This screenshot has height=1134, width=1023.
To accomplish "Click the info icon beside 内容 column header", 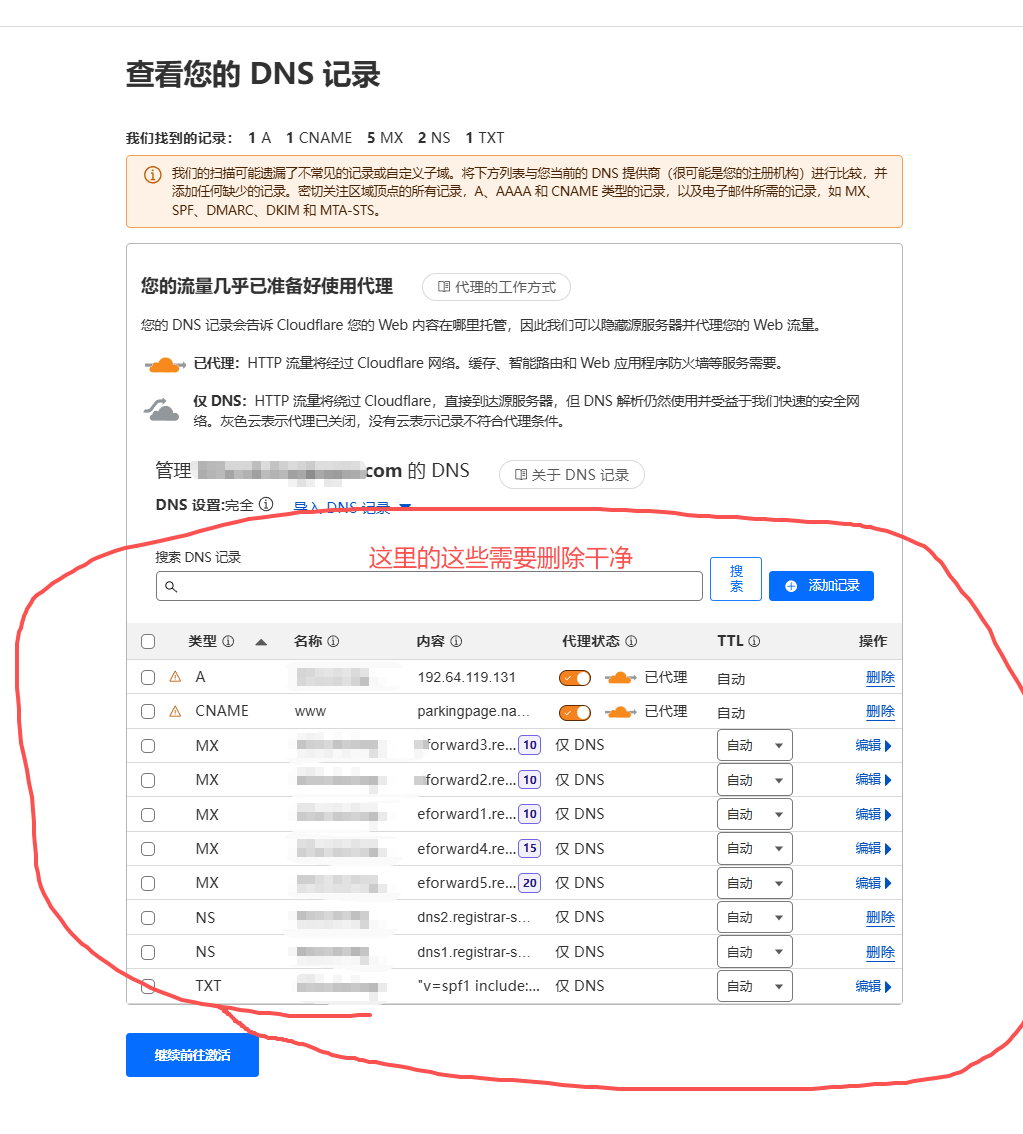I will coord(457,641).
